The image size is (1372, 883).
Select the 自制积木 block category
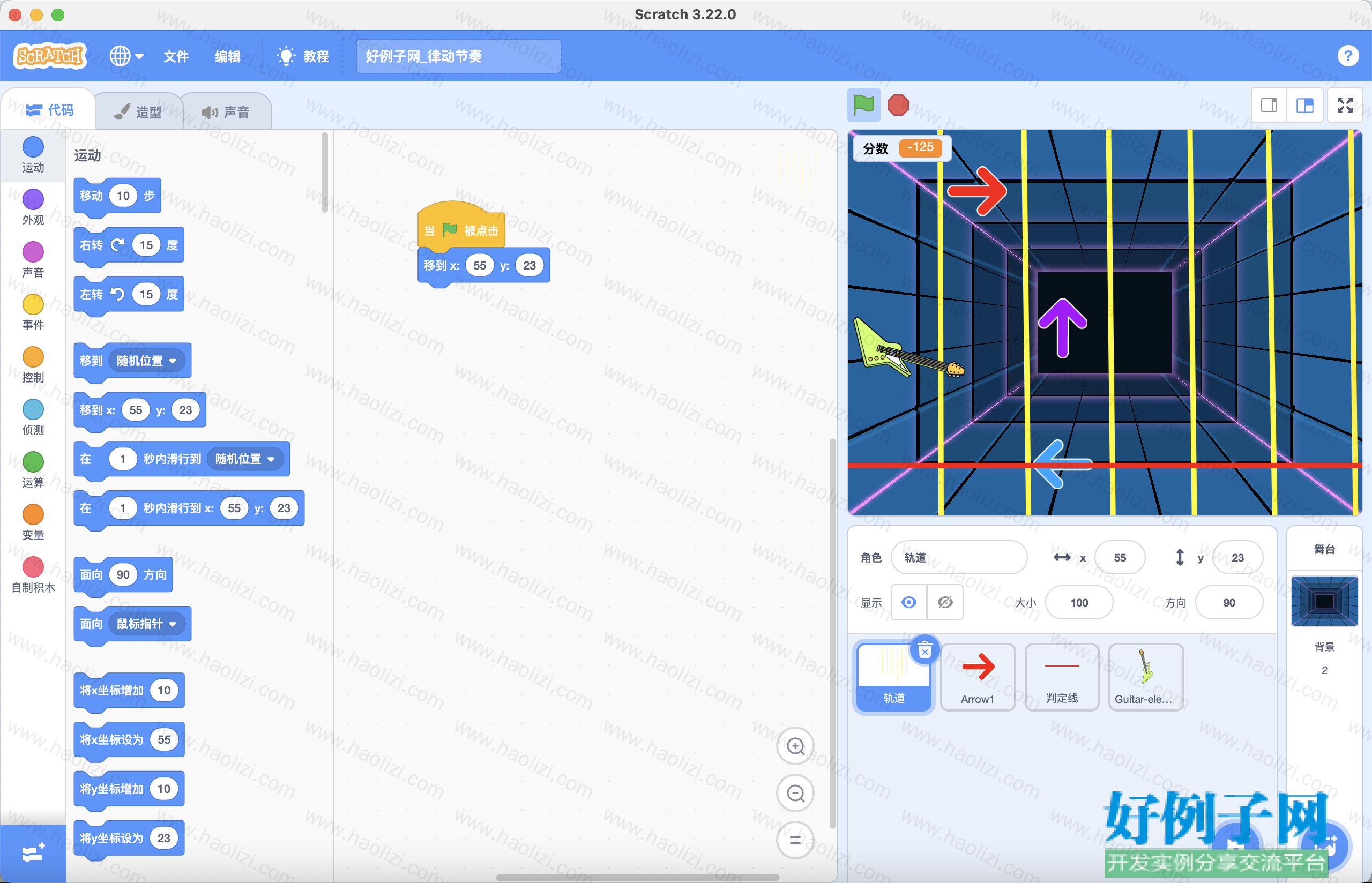pos(33,575)
